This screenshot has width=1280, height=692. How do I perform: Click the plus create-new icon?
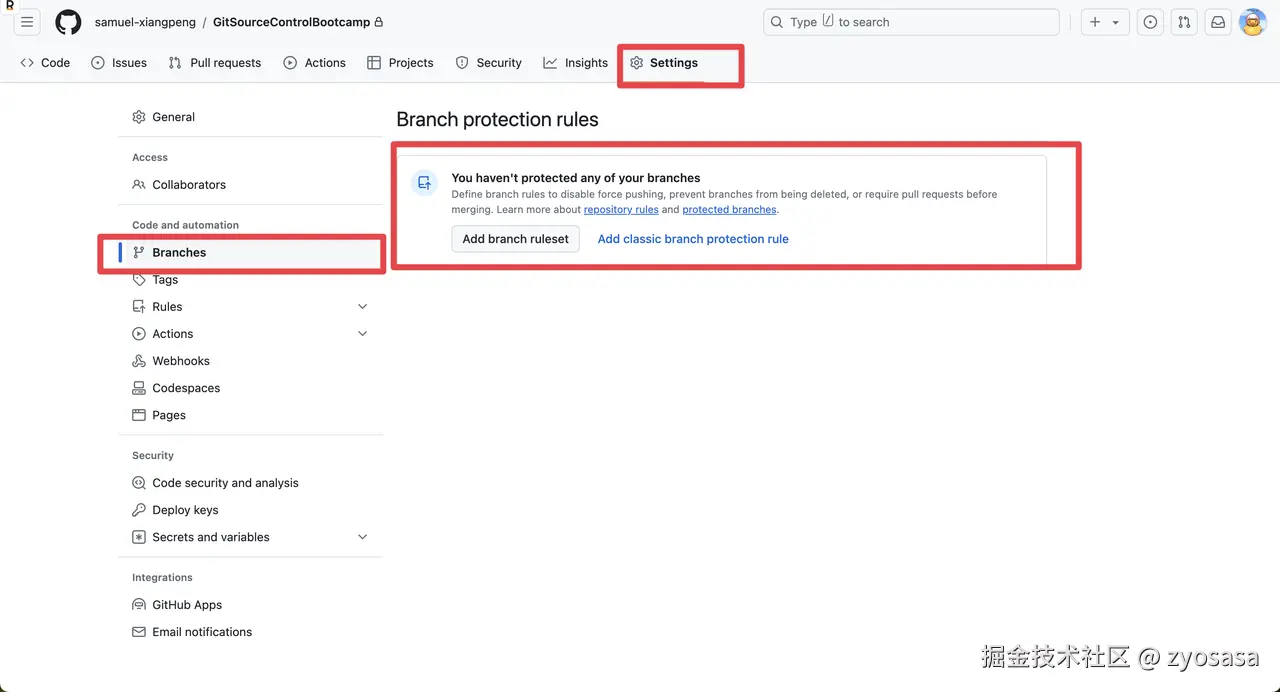(x=1095, y=22)
